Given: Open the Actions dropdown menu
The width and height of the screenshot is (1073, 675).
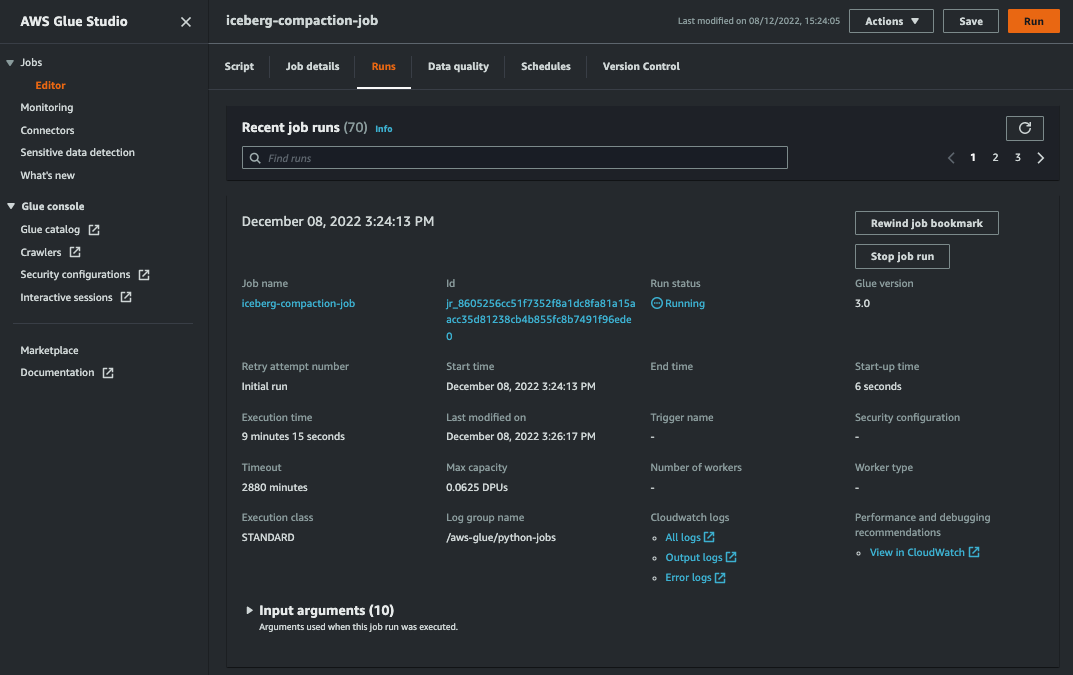Looking at the screenshot, I should pyautogui.click(x=891, y=21).
